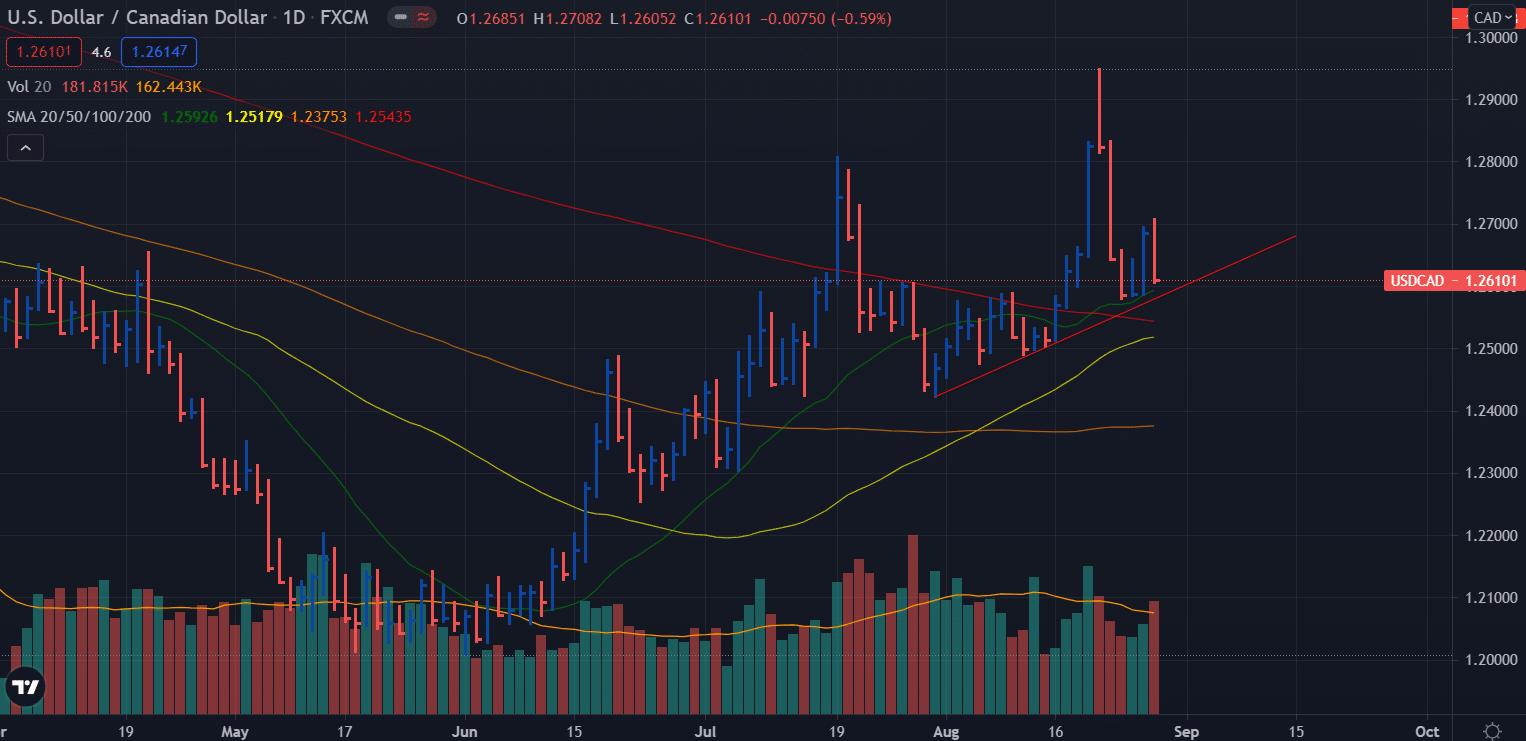
Task: Click the spread value 4.6
Action: point(101,52)
